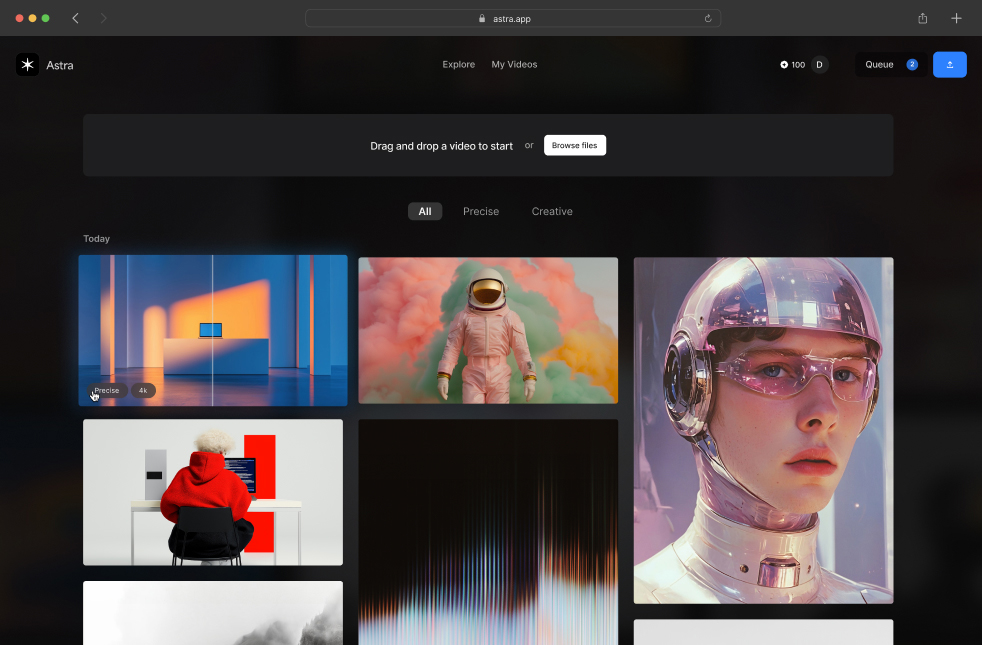The height and width of the screenshot is (645, 982).
Task: Click the Precise tag on the blue room thumbnail
Action: (x=107, y=390)
